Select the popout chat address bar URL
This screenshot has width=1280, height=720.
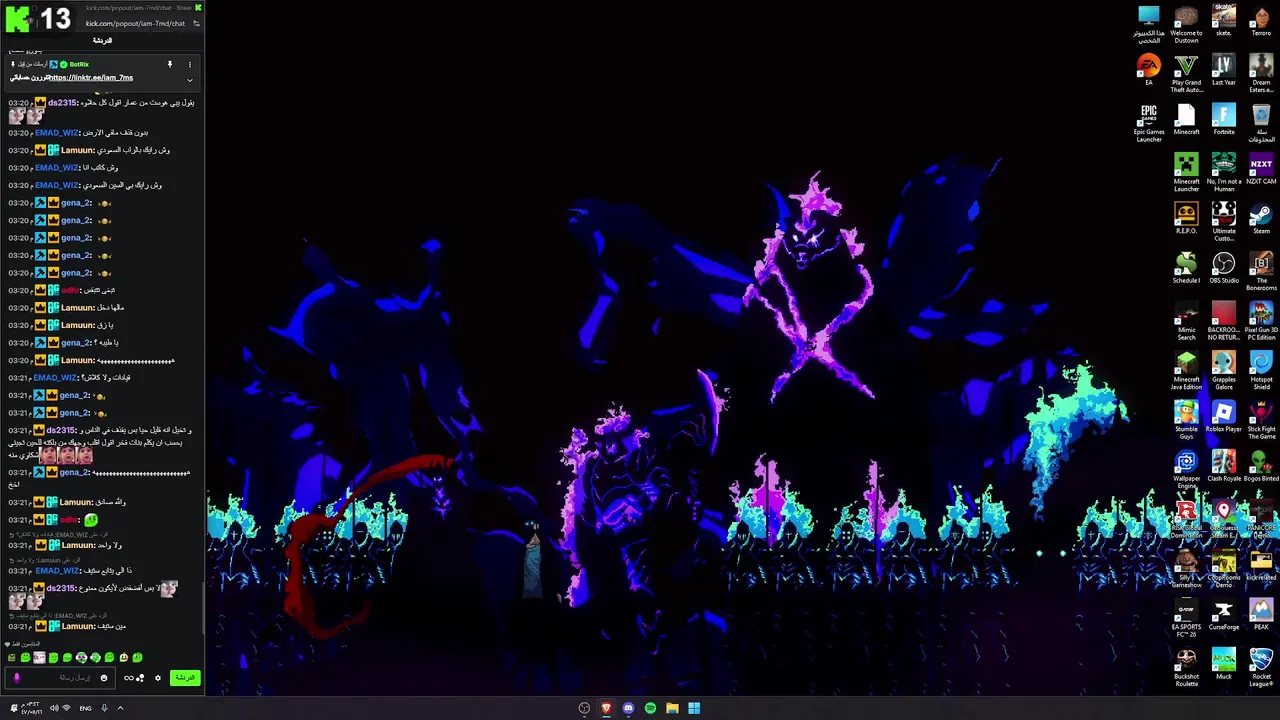pyautogui.click(x=135, y=23)
